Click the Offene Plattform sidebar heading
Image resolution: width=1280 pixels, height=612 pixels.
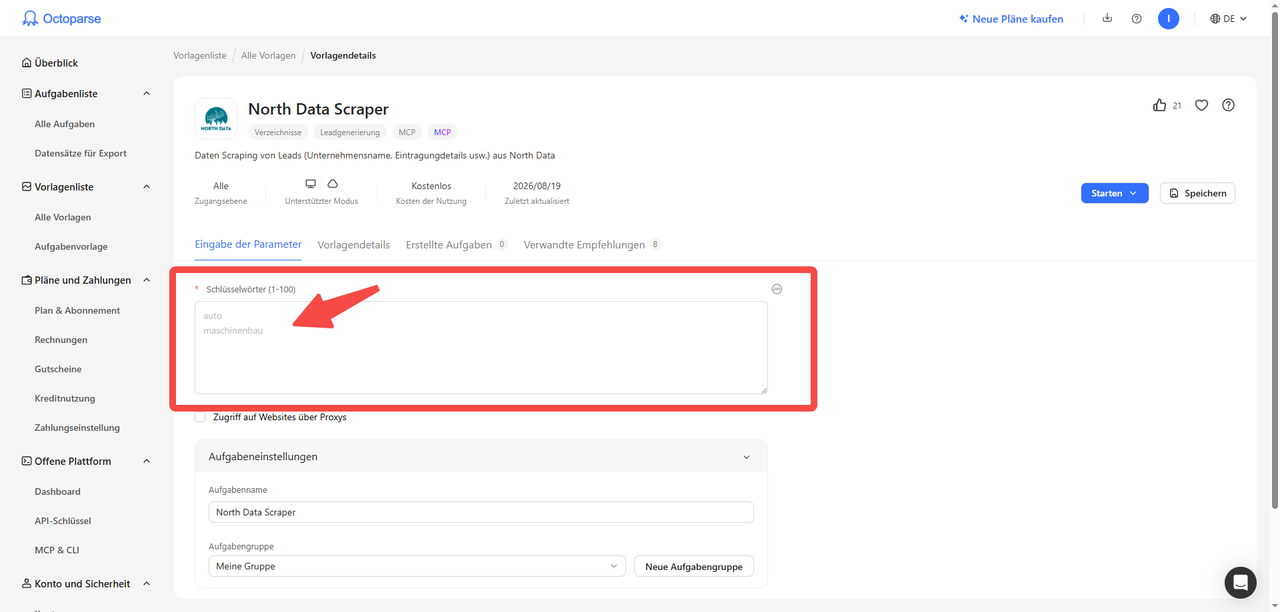tap(65, 461)
